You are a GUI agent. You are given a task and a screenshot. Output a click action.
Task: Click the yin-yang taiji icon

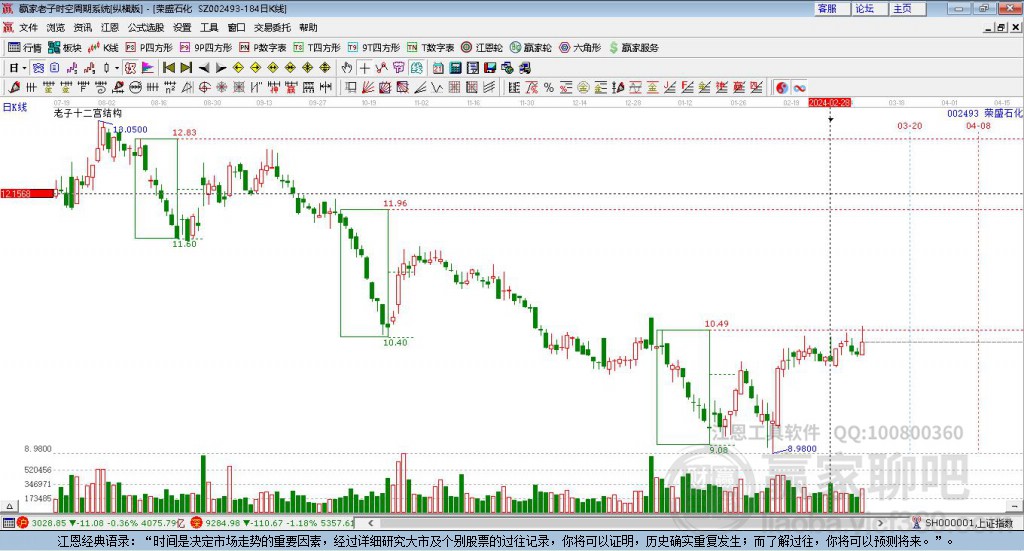[782, 87]
